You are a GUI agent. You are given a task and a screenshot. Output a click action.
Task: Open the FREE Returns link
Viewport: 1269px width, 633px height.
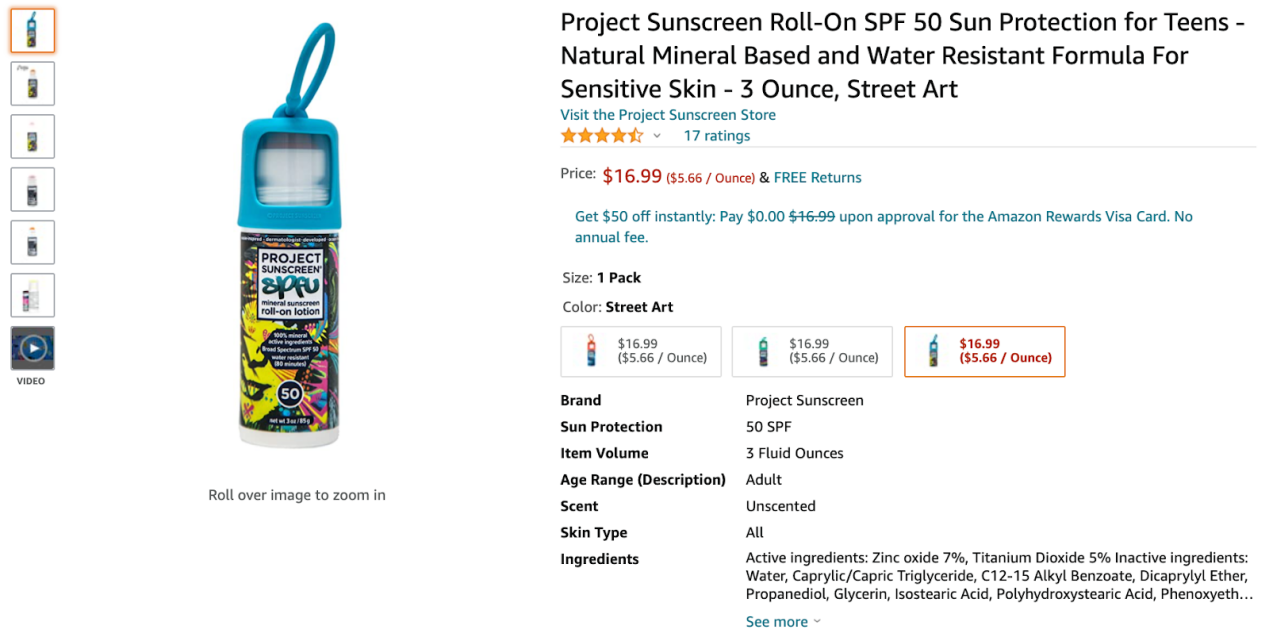(817, 178)
